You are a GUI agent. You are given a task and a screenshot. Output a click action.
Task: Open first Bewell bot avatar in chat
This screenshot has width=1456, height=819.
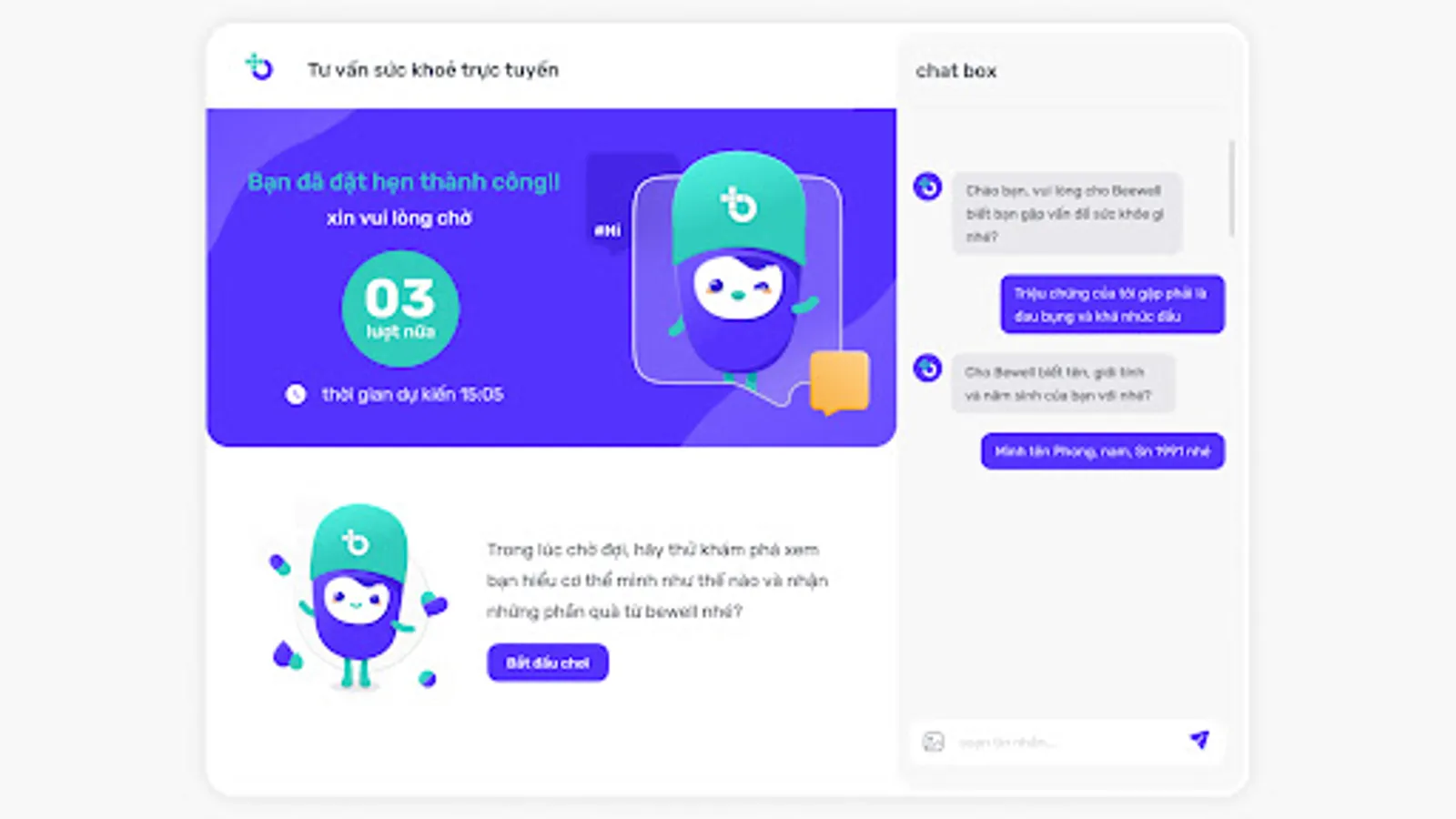[927, 187]
